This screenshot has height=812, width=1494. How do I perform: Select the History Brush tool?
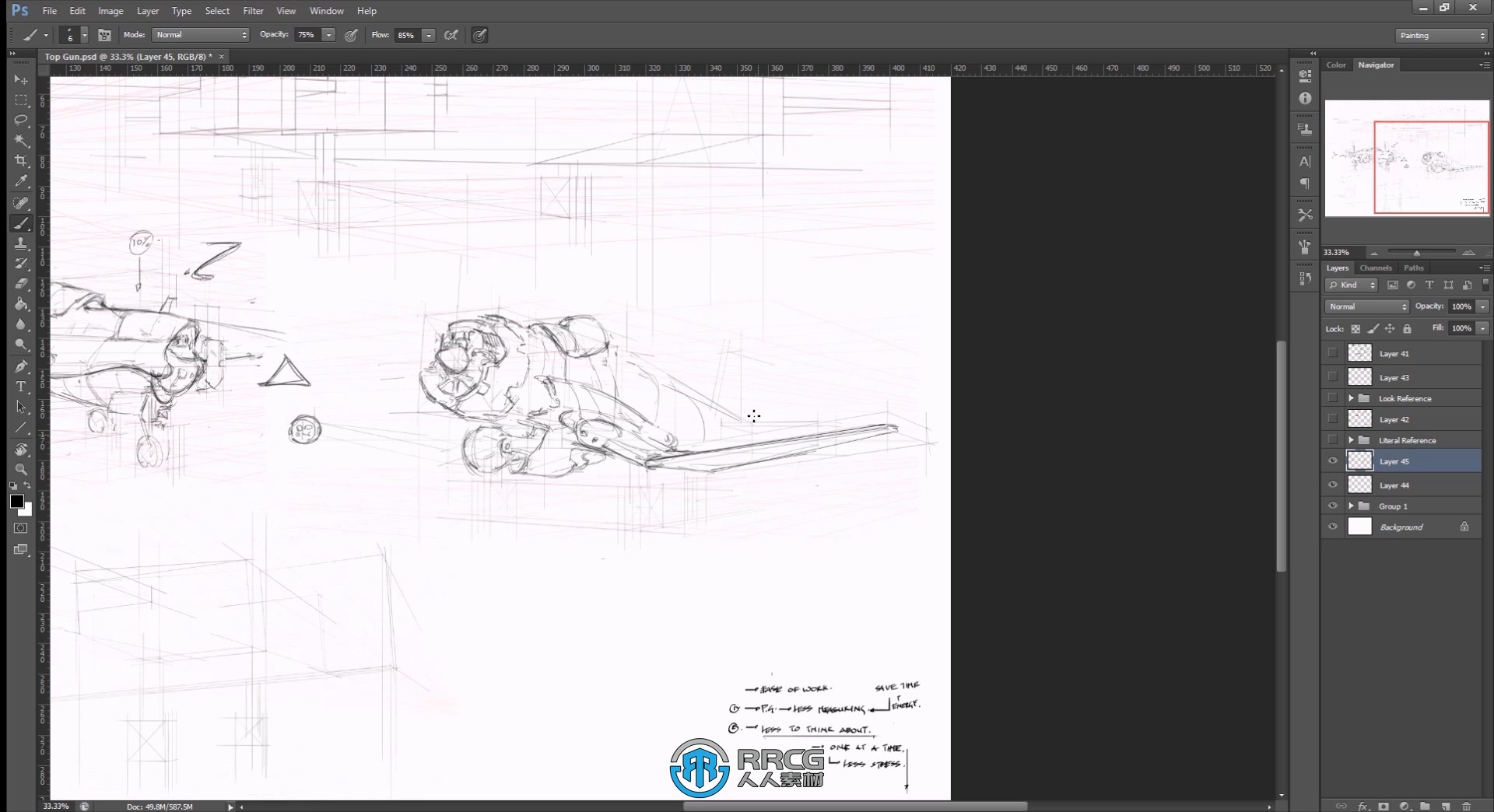pyautogui.click(x=21, y=264)
